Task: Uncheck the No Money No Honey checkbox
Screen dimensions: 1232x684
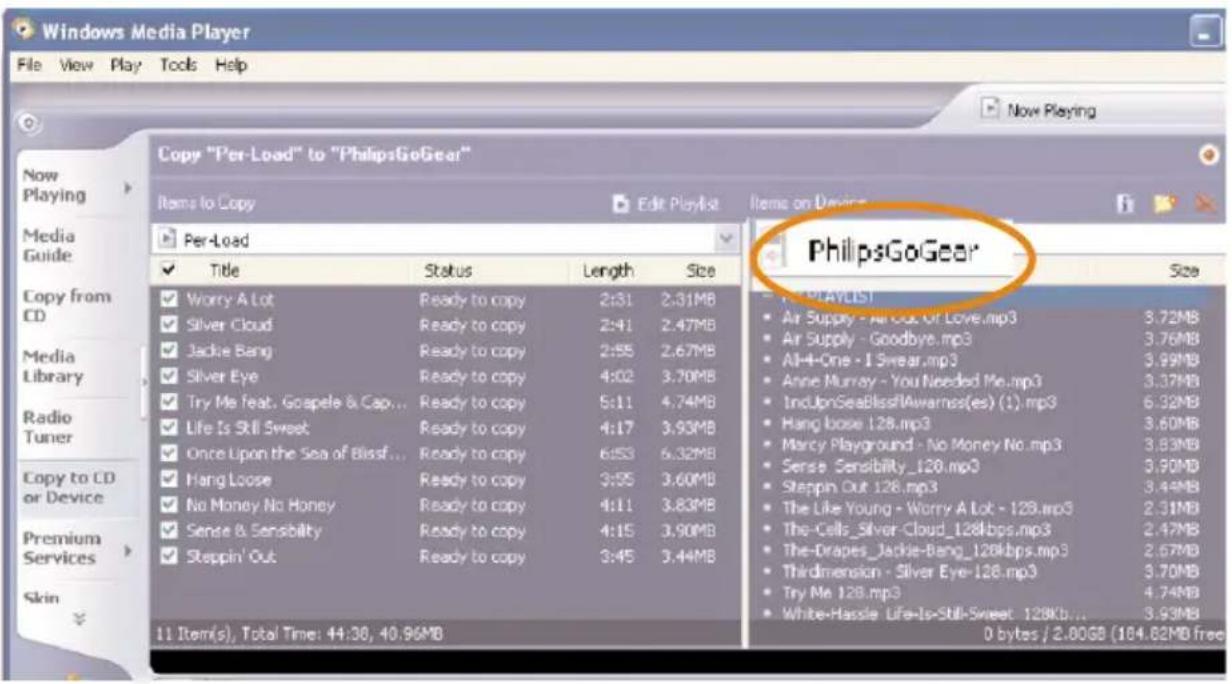Action: pos(168,505)
